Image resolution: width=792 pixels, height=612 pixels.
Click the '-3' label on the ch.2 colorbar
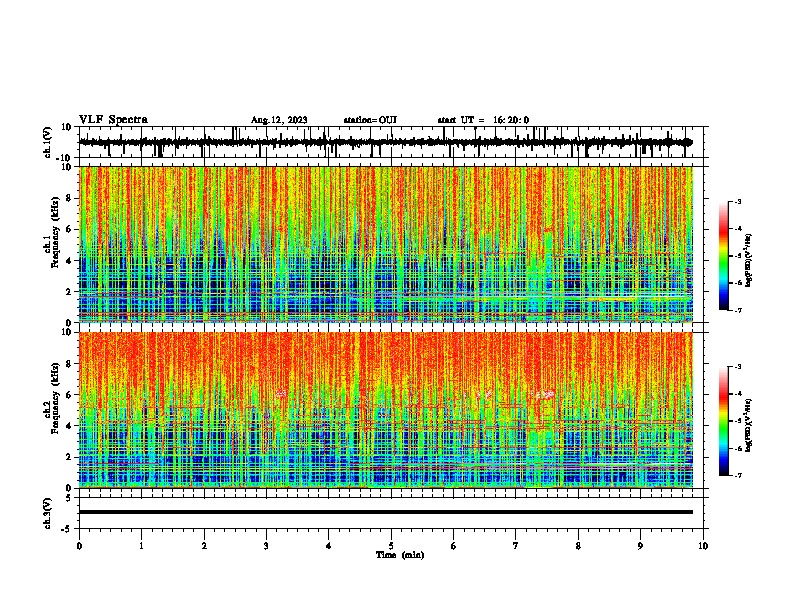point(738,367)
